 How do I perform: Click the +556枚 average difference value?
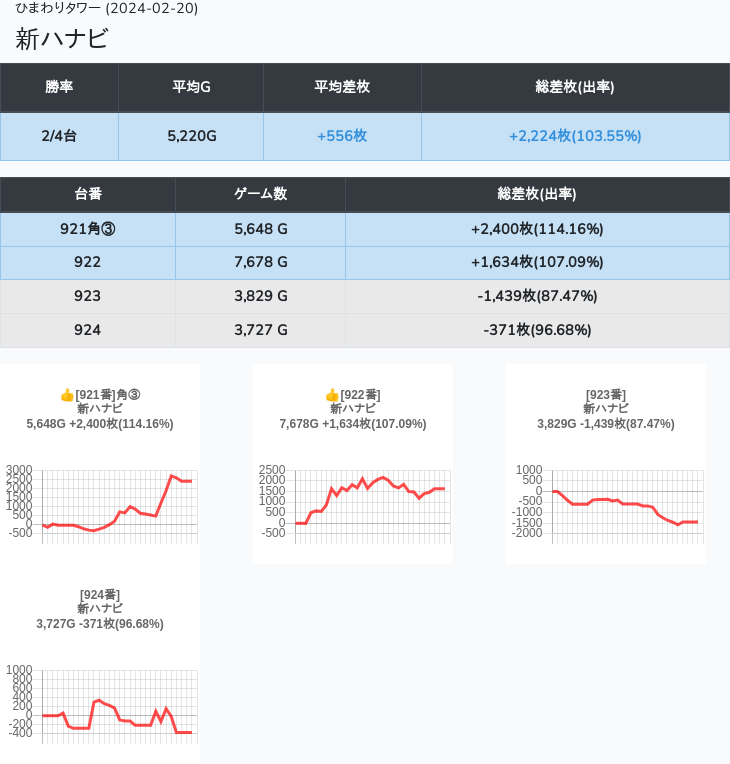click(x=342, y=136)
